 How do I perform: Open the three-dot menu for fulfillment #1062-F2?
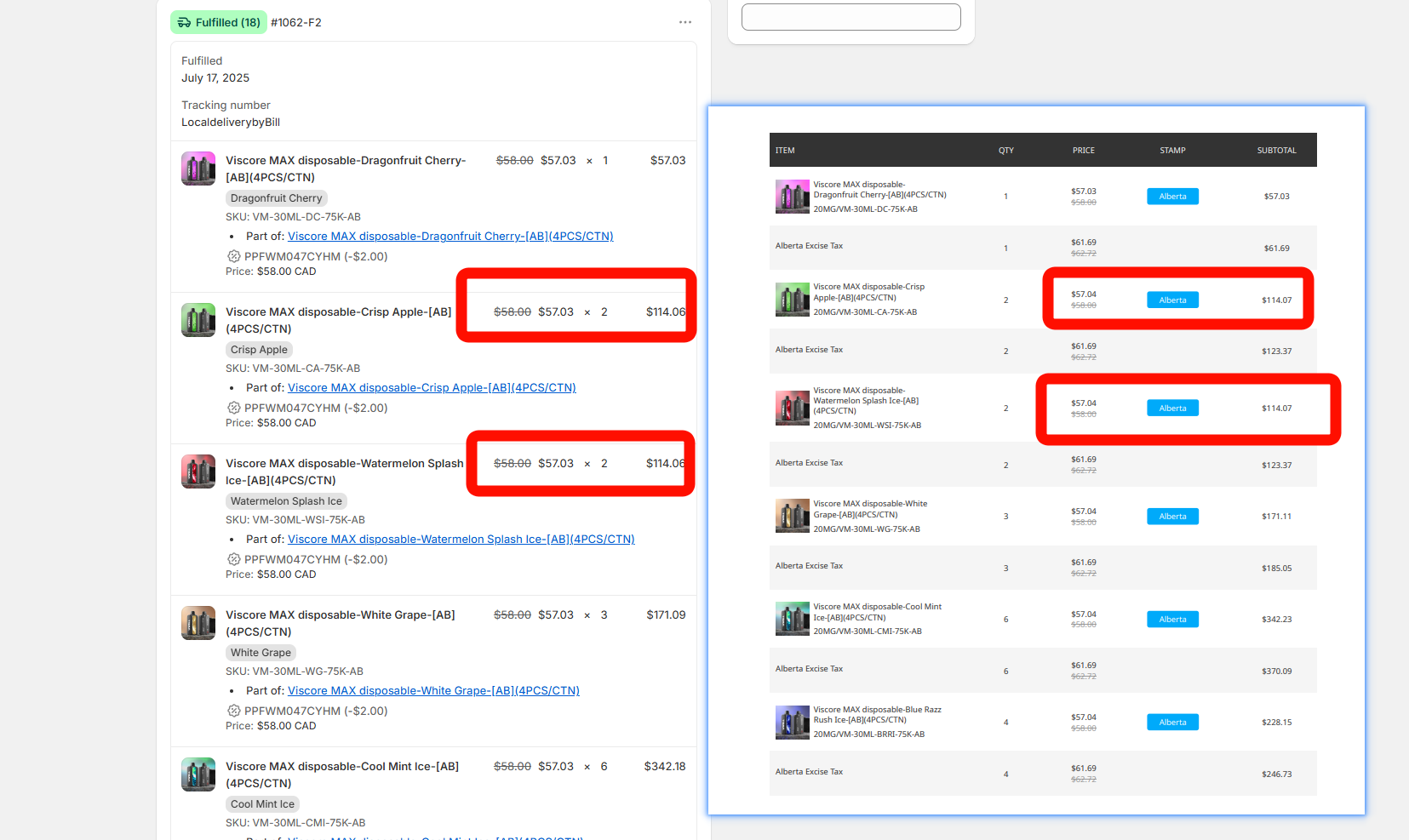click(685, 22)
